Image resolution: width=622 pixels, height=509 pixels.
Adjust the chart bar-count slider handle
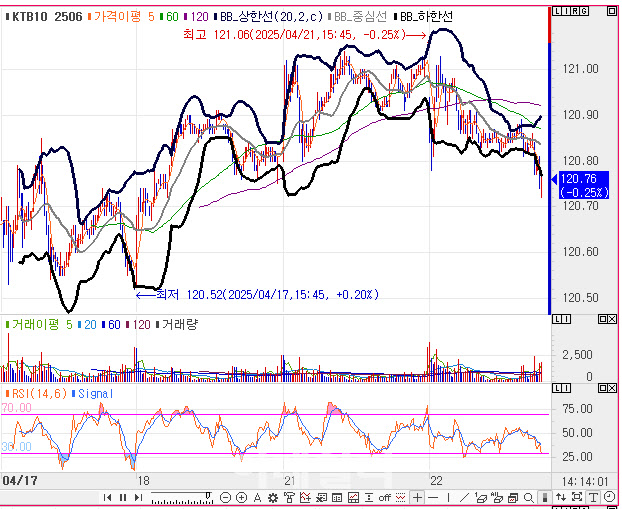click(208, 495)
